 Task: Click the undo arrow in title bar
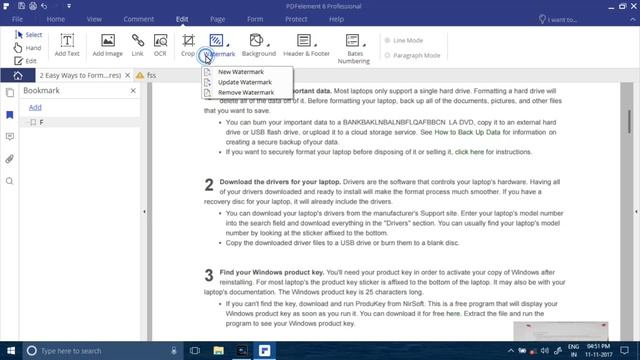click(44, 6)
